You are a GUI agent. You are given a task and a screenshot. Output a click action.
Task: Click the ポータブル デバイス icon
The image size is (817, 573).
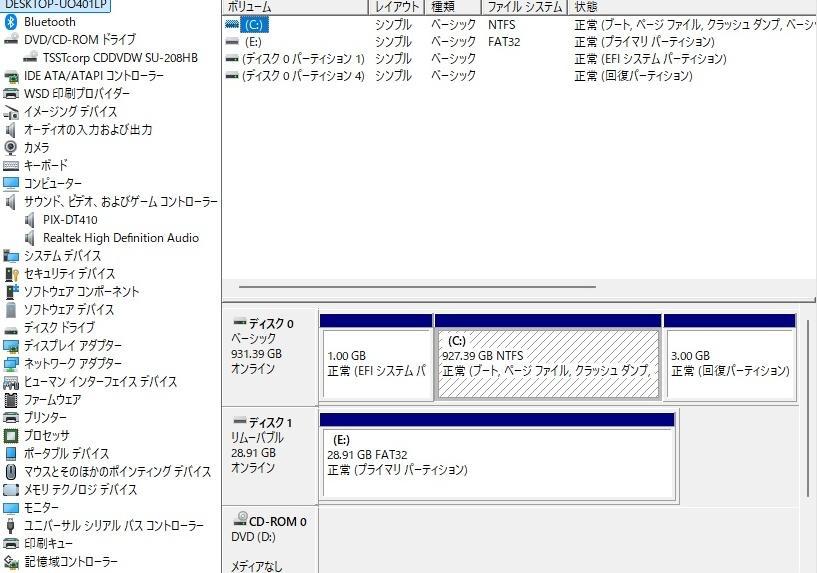click(x=10, y=454)
